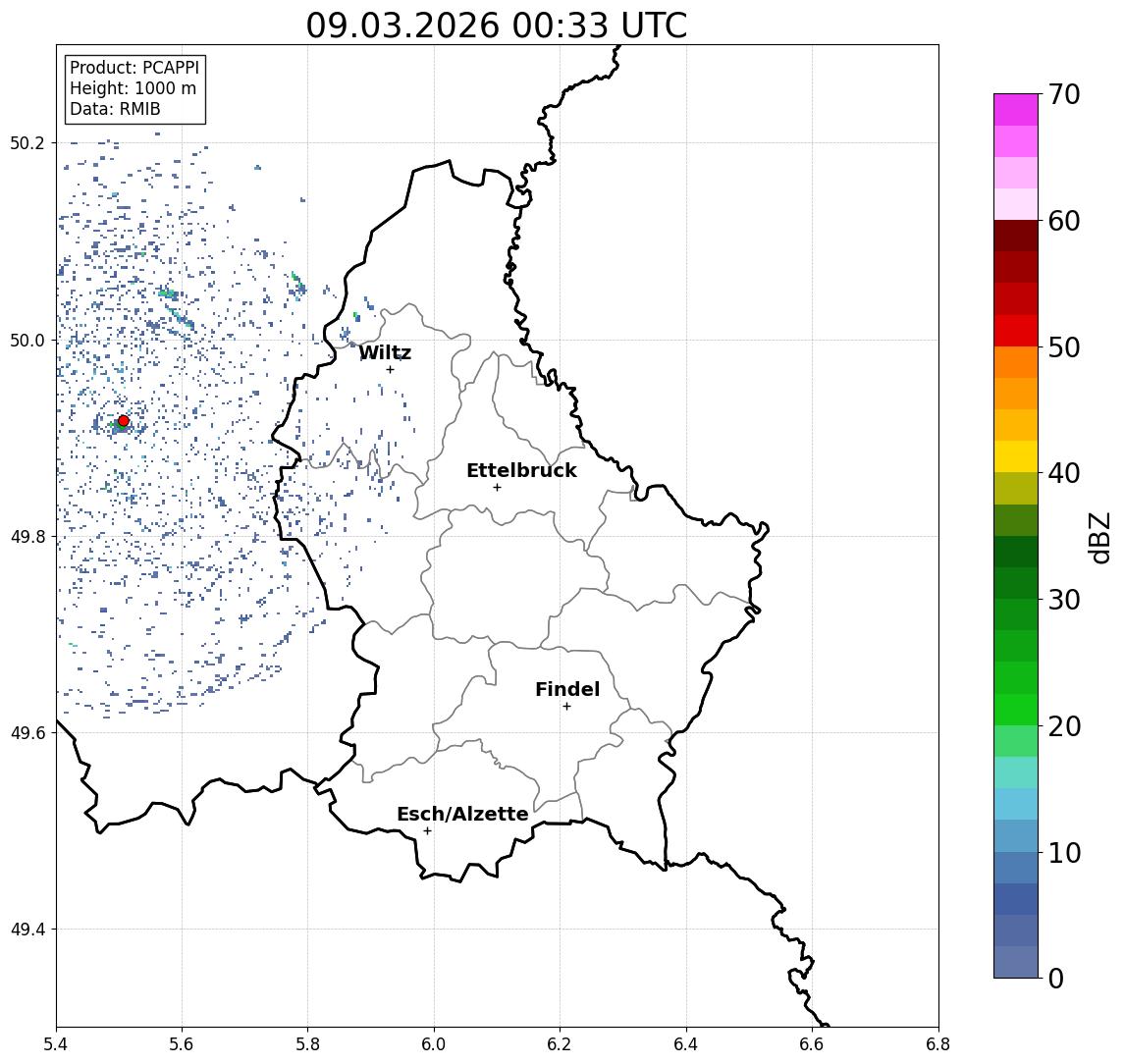
Task: Click the 20 tick label on colorbar
Action: click(1064, 726)
